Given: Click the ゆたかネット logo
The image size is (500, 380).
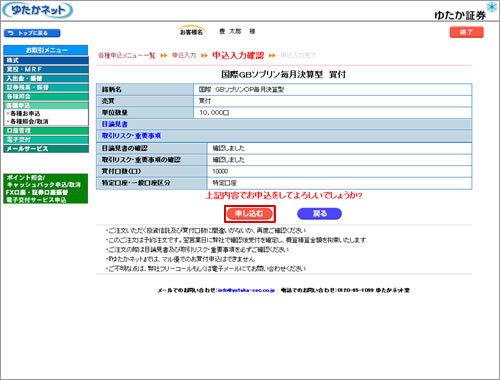Looking at the screenshot, I should [x=37, y=10].
